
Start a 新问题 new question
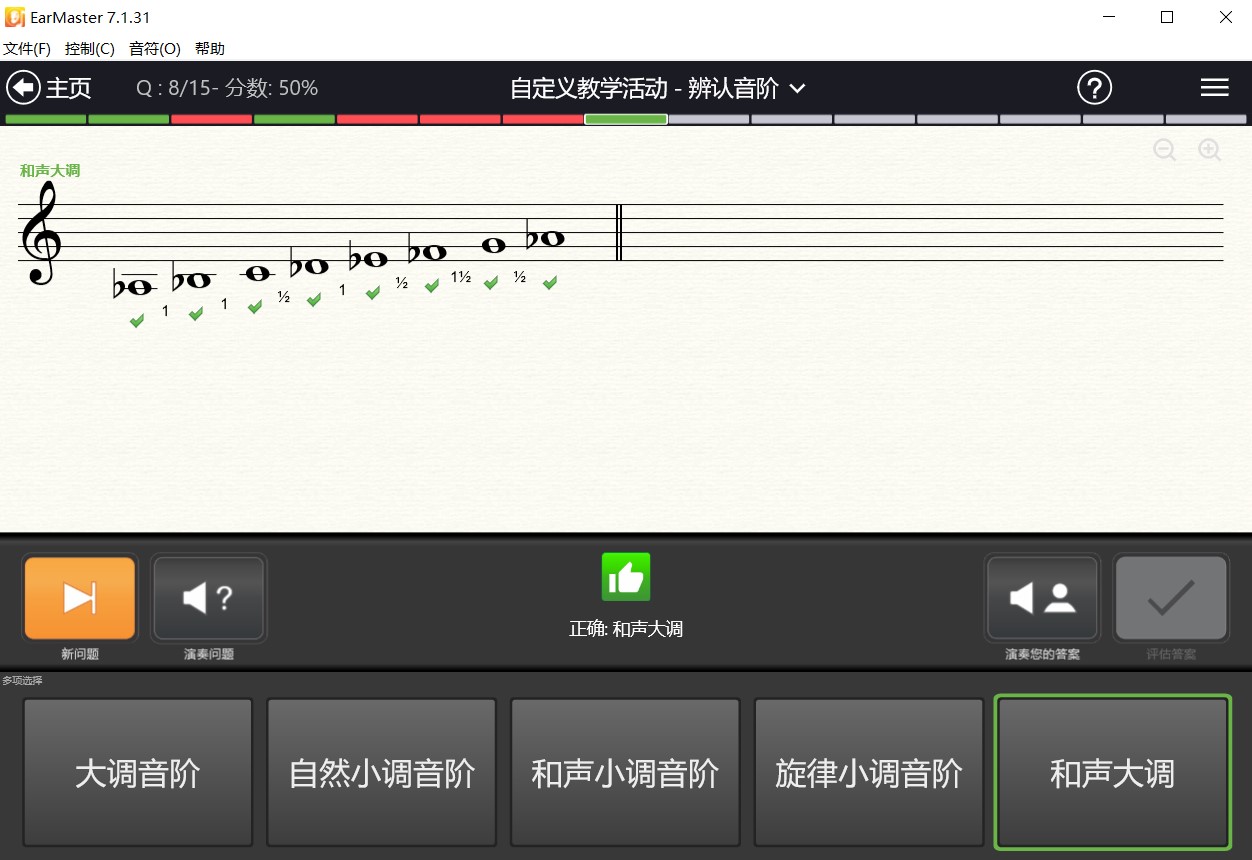tap(79, 598)
